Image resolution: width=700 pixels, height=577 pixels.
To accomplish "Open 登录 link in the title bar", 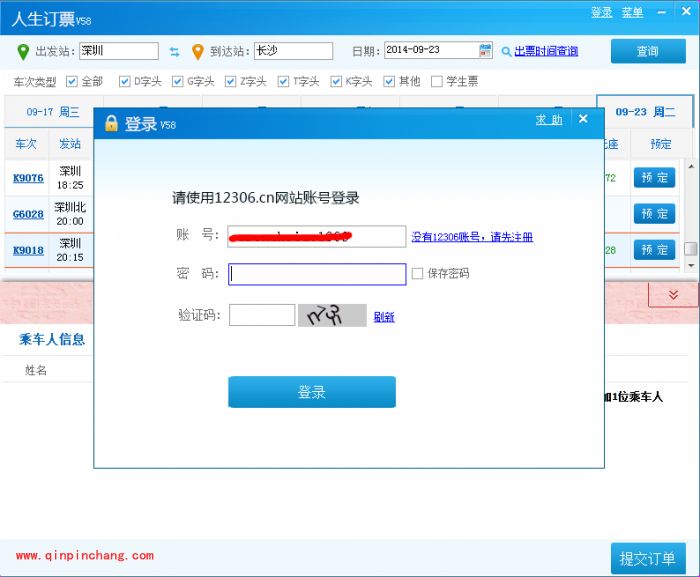I will click(x=601, y=12).
